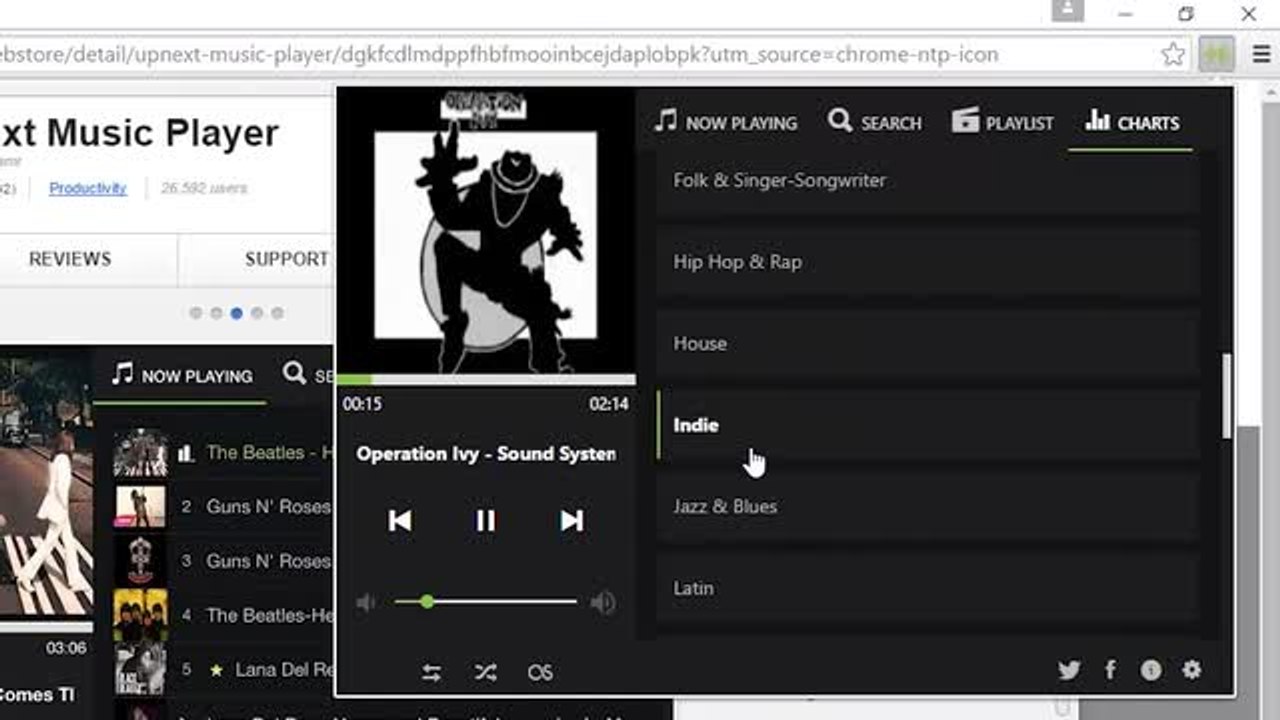1280x720 pixels.
Task: Select the first carousel dot
Action: (195, 313)
